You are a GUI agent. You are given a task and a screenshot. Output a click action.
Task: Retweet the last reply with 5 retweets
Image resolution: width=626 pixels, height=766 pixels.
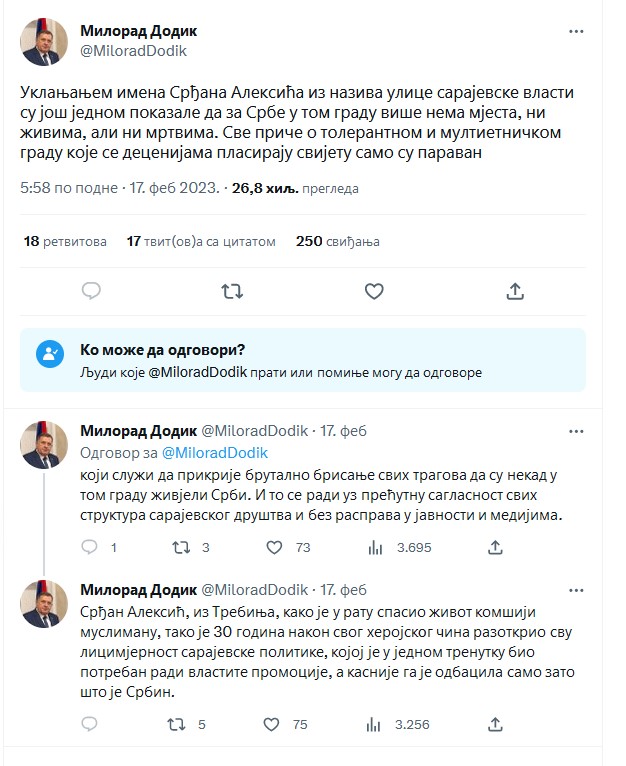(181, 725)
